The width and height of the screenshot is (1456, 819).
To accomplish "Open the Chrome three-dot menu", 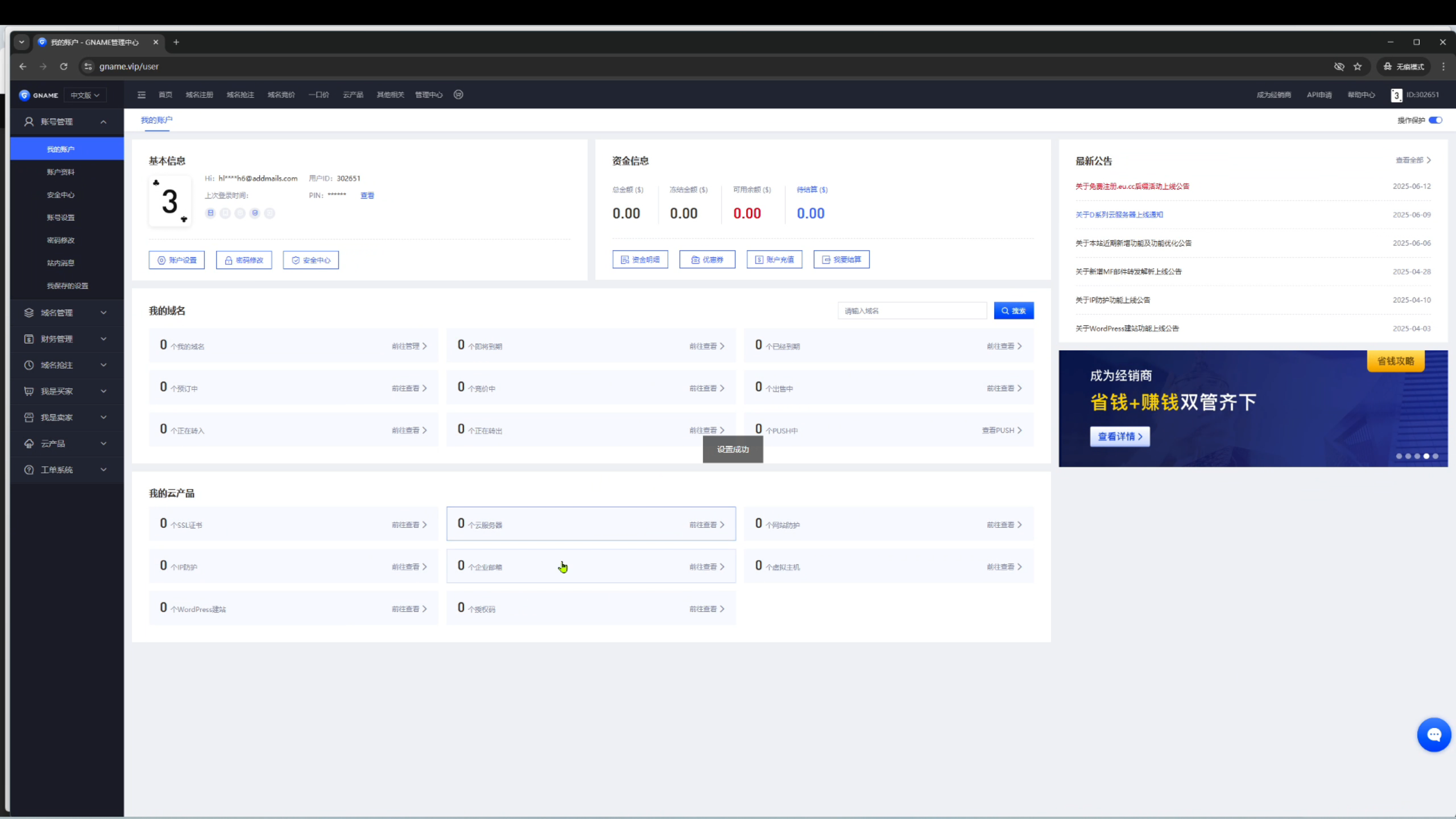I will [1443, 67].
